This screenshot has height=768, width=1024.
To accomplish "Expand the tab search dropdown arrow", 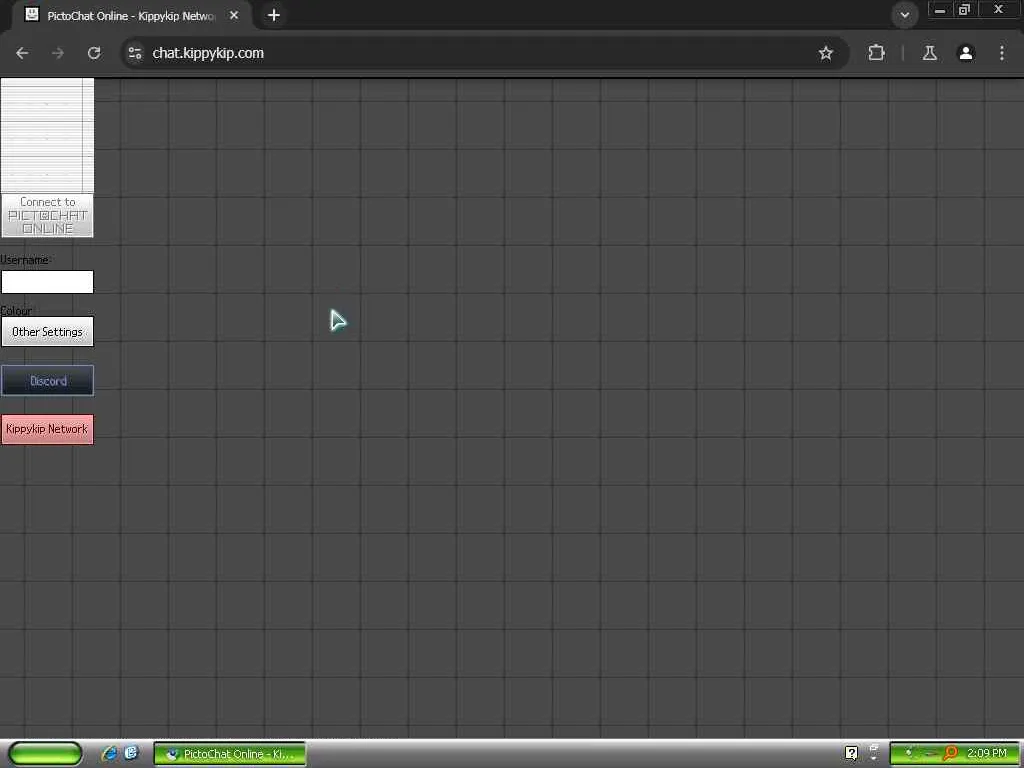I will click(x=904, y=15).
